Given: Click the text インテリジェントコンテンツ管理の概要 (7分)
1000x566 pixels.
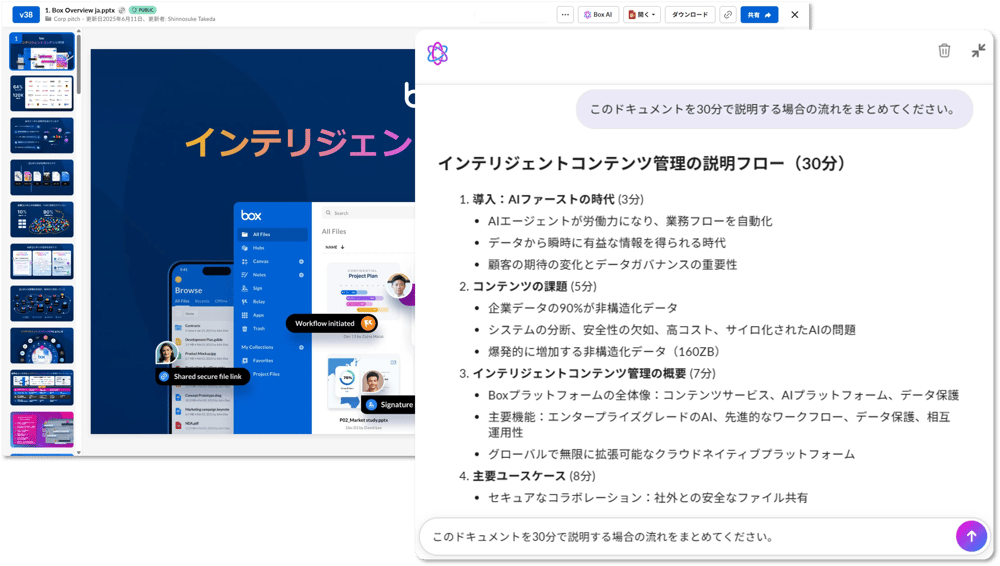Looking at the screenshot, I should click(594, 373).
